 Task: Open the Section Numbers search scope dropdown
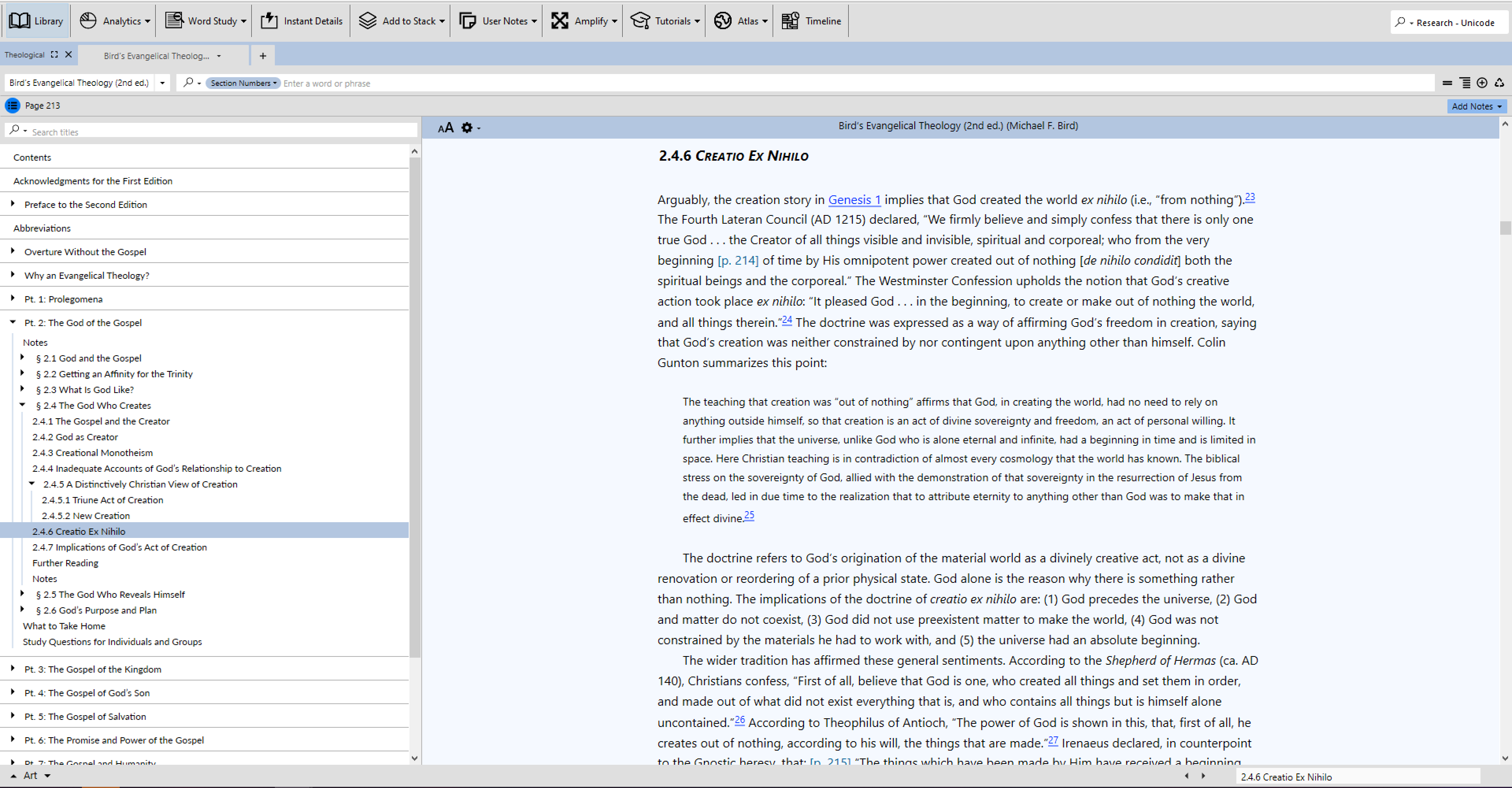point(243,83)
